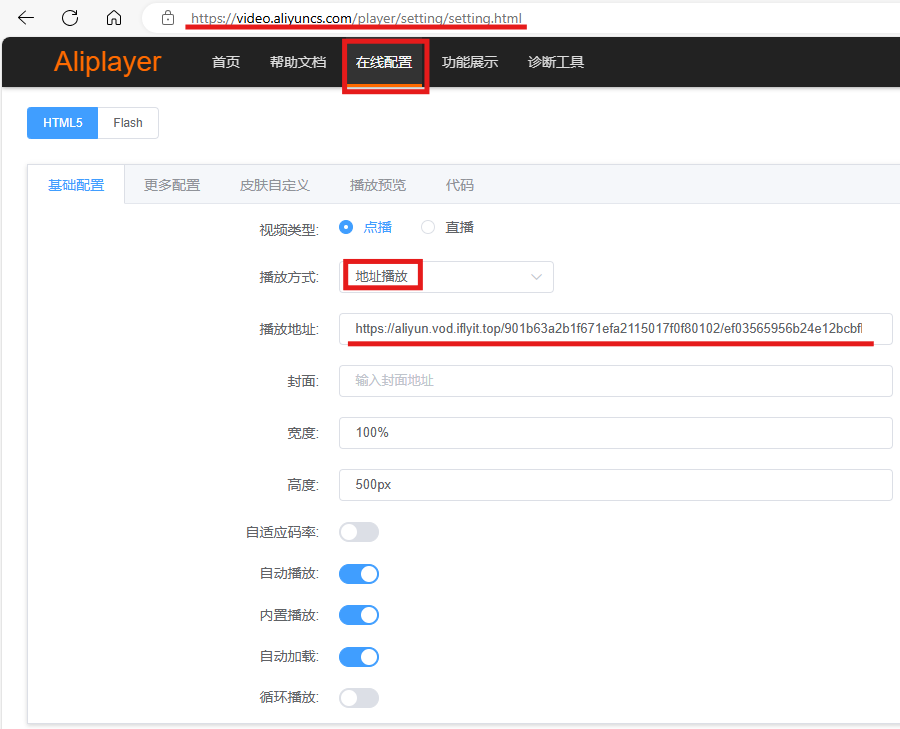Viewport: 900px width, 729px height.
Task: Select the 直播 radio option
Action: tap(447, 227)
